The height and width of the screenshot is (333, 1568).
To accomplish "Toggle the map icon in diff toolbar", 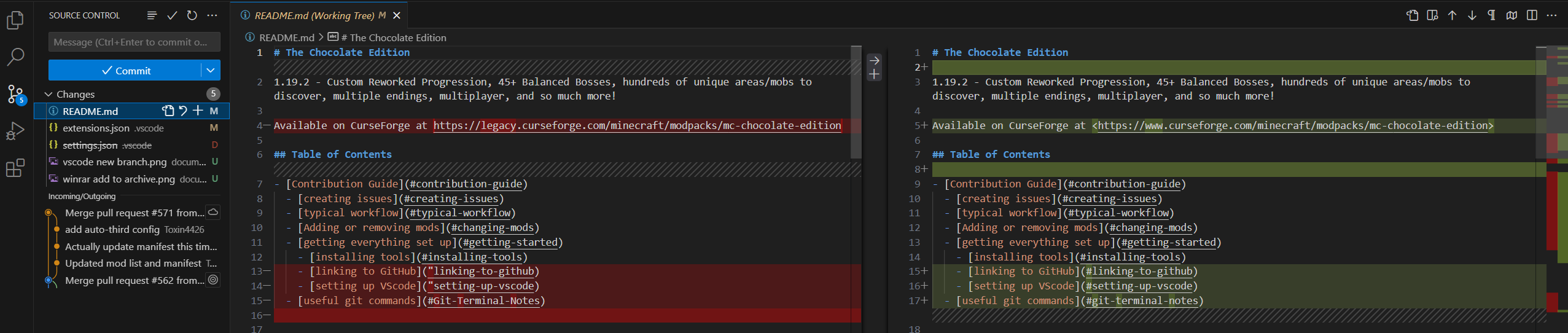I will pyautogui.click(x=1511, y=15).
